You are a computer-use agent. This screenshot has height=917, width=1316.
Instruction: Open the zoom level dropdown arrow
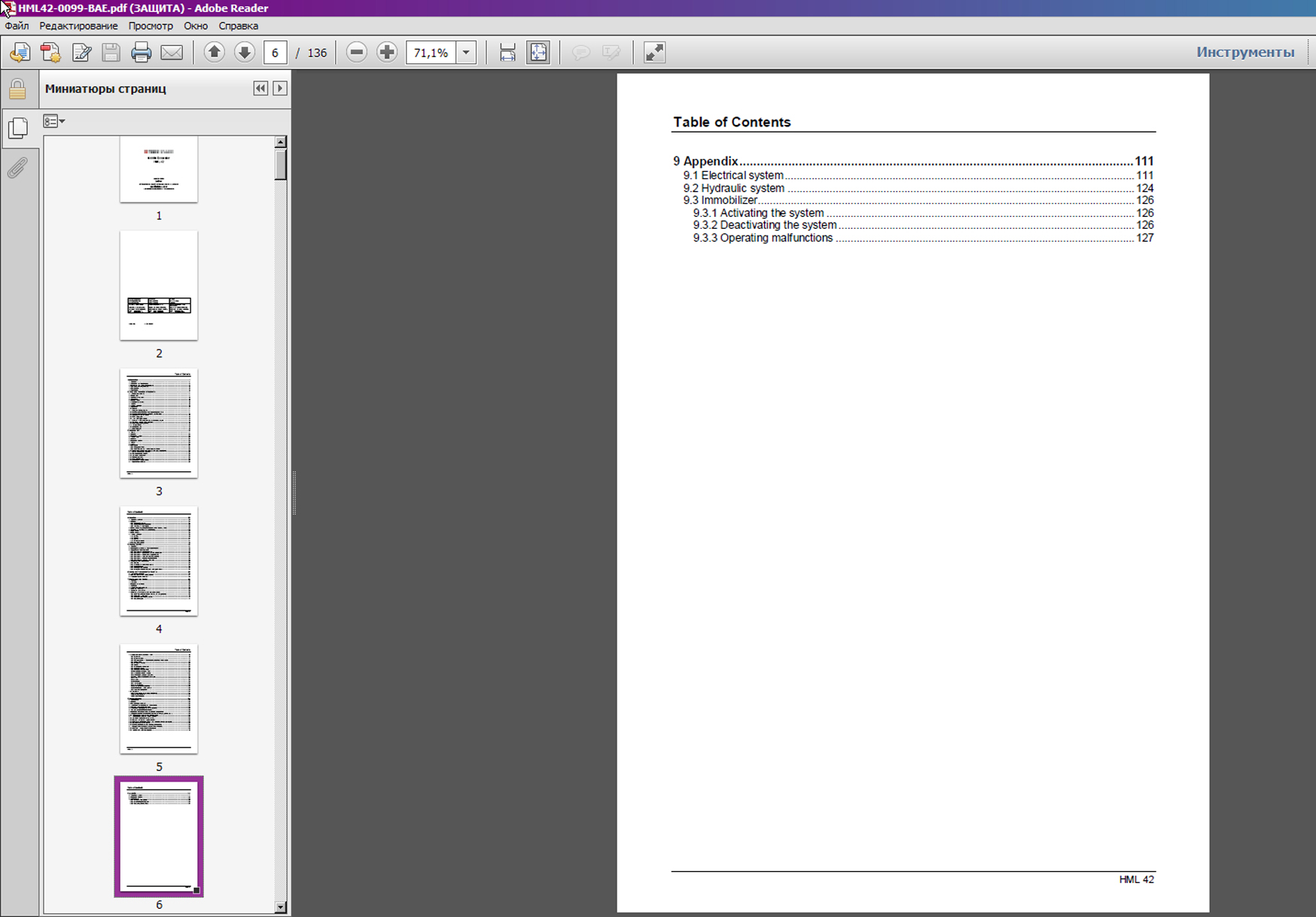coord(466,52)
